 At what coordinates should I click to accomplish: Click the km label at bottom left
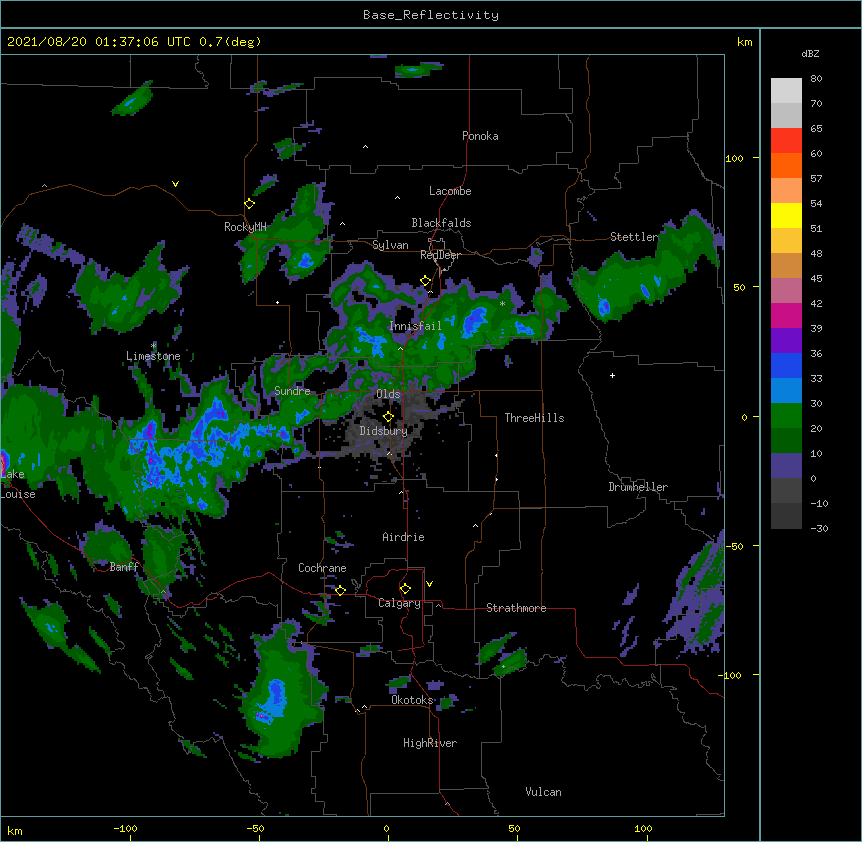(x=15, y=830)
